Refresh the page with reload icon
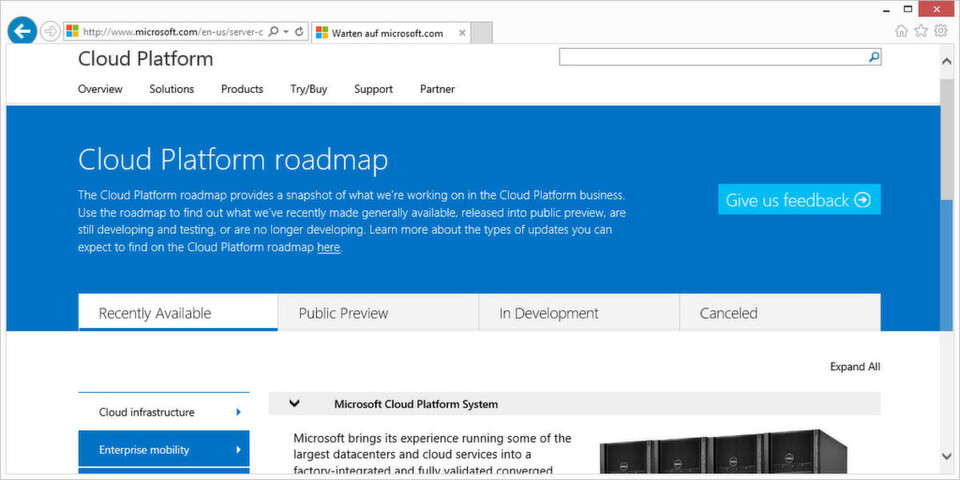 (x=299, y=31)
